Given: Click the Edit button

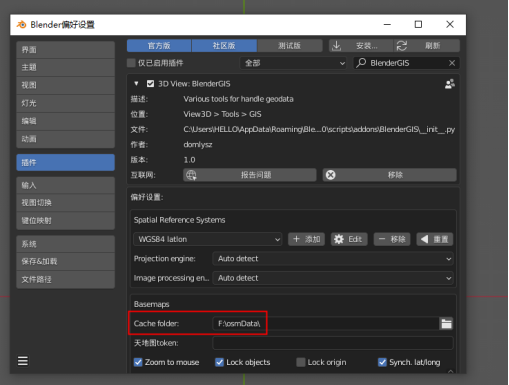Looking at the screenshot, I should tap(349, 239).
